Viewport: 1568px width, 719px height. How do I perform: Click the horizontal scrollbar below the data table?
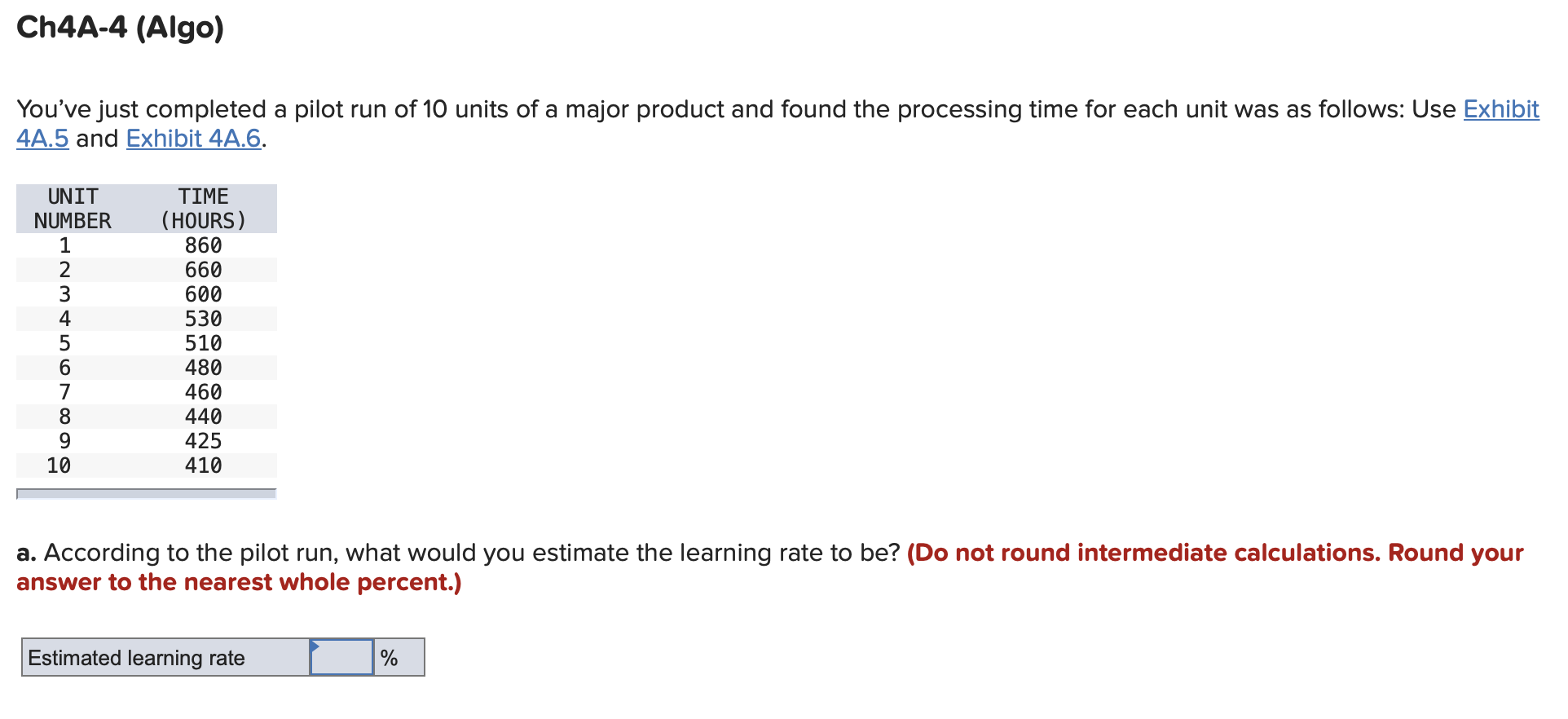(146, 494)
